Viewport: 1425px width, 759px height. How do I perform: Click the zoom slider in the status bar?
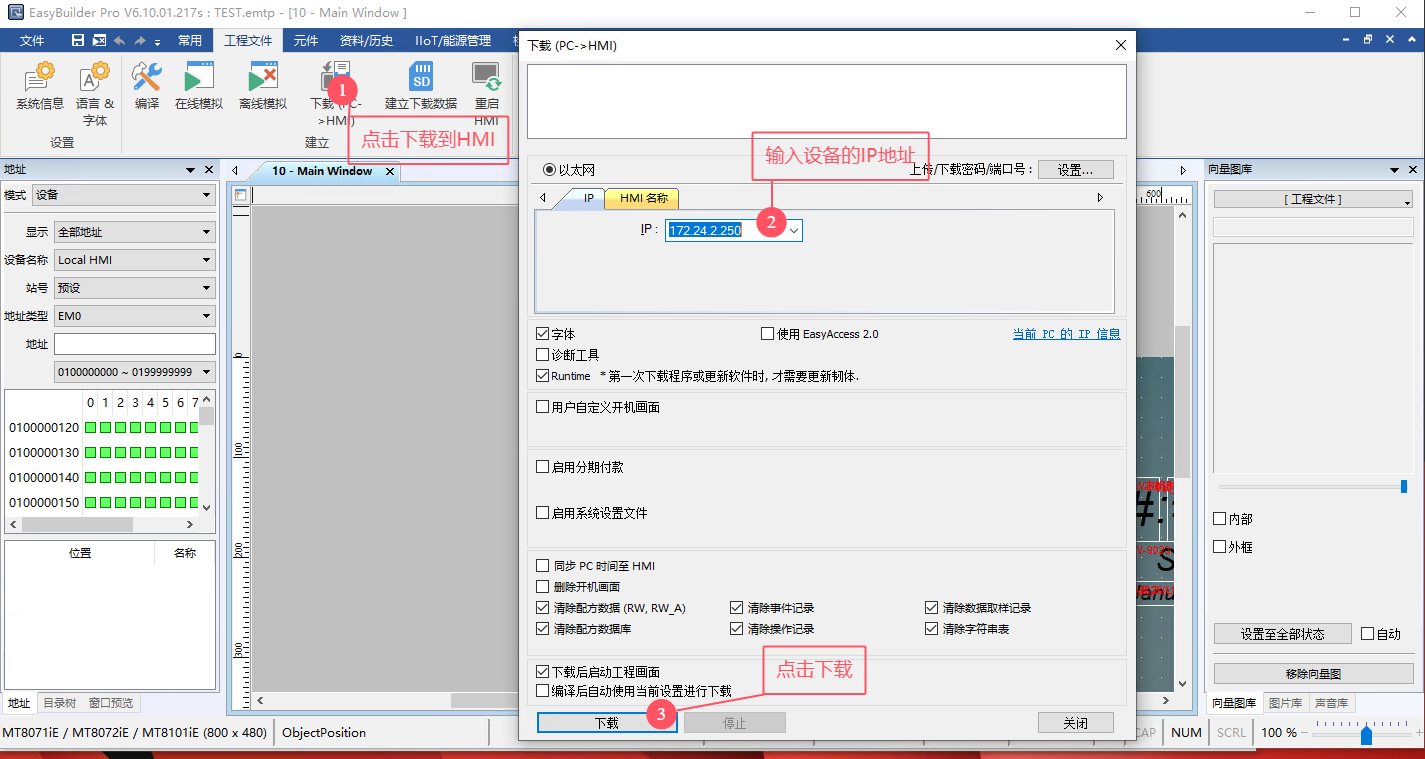1366,735
